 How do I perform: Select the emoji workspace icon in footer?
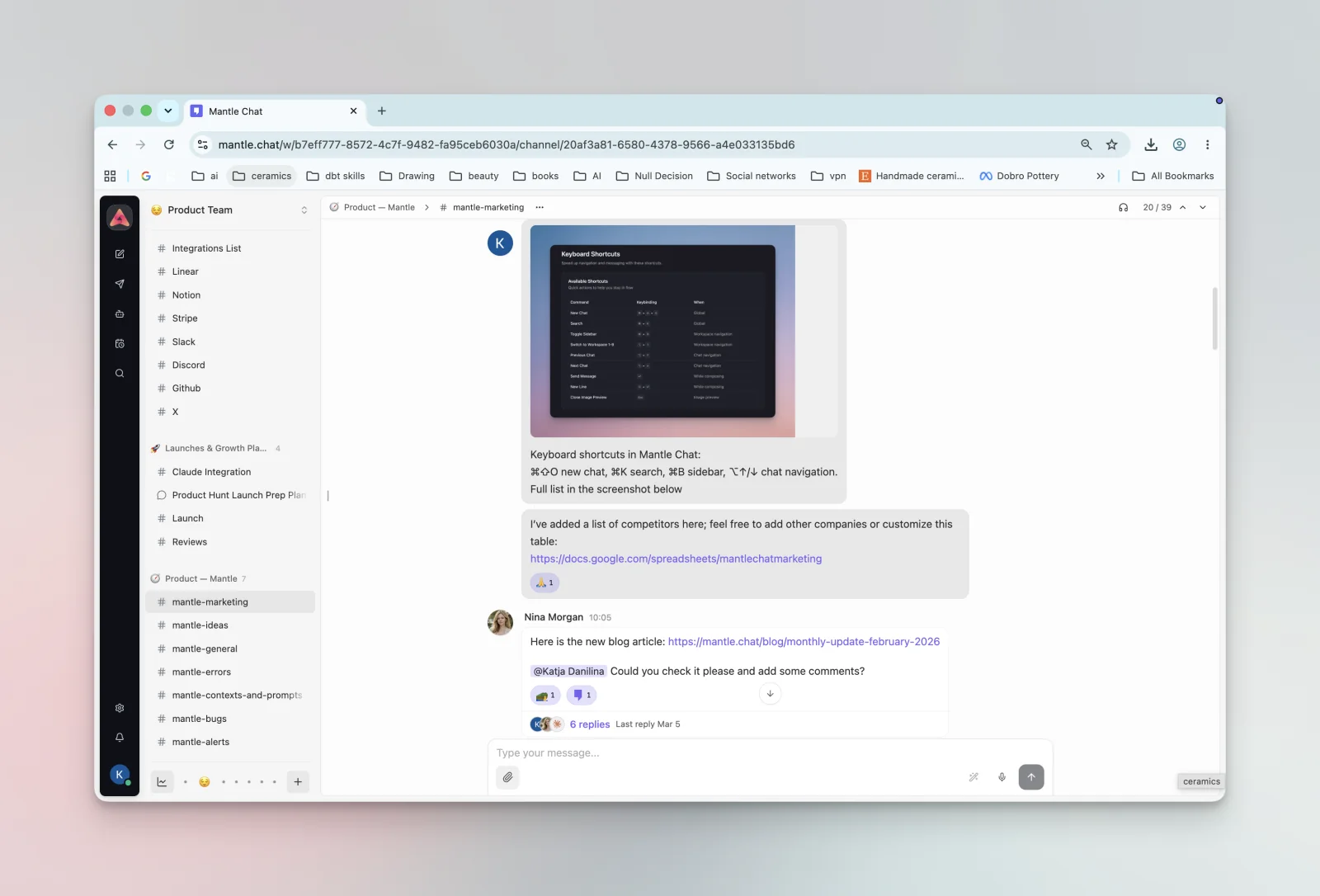(x=205, y=782)
